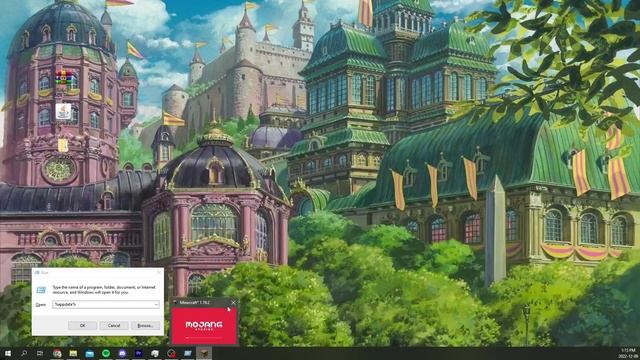Select the Java desktop icon
This screenshot has width=640, height=360.
[63, 111]
